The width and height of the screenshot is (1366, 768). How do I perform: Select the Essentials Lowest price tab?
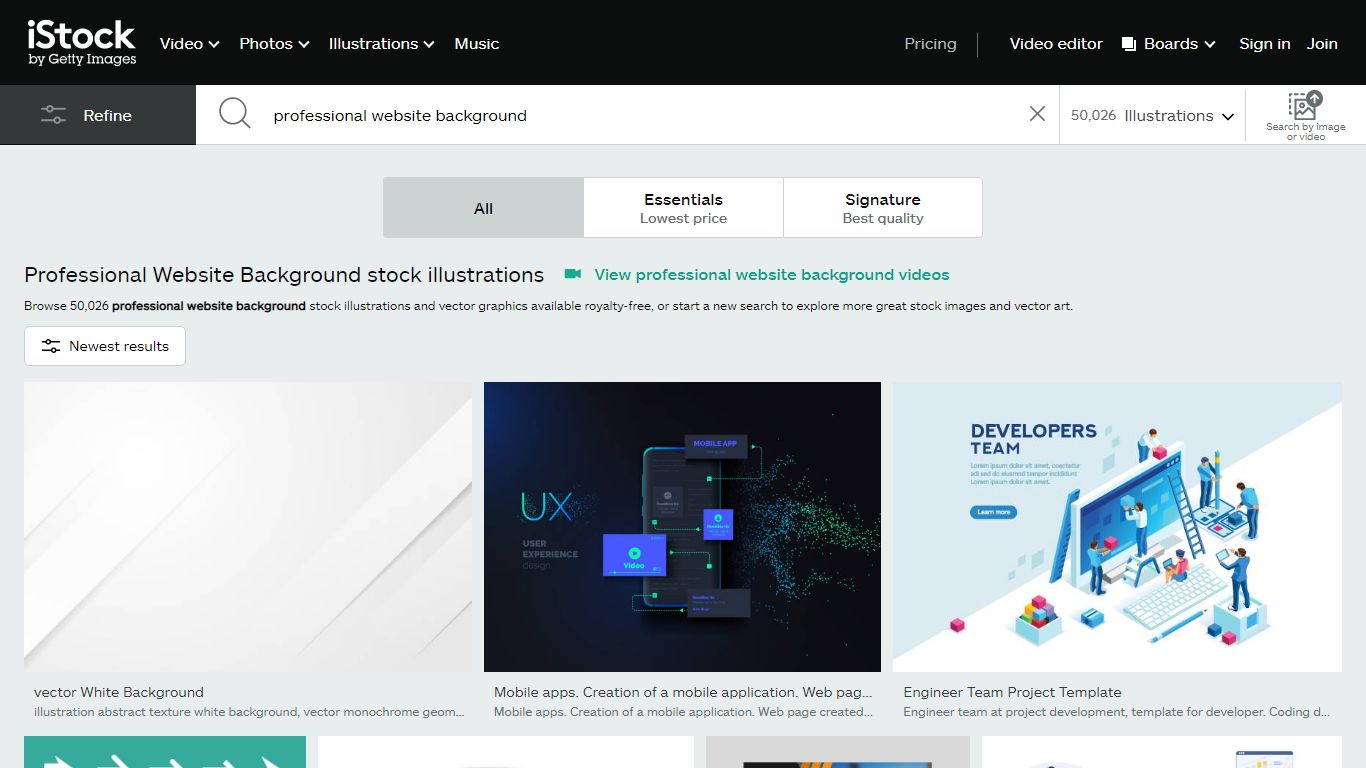coord(683,208)
